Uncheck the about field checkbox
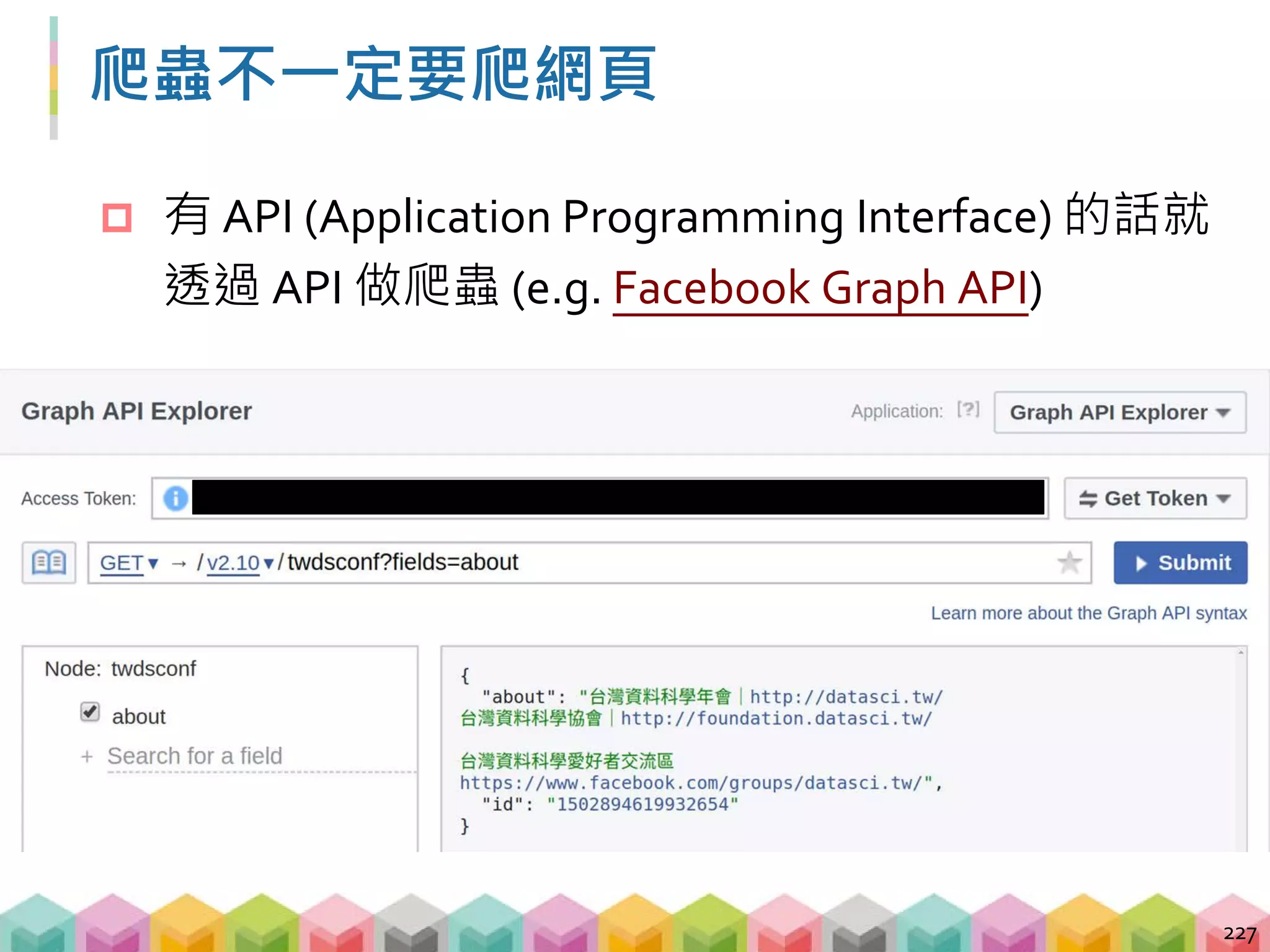1270x952 pixels. click(90, 712)
